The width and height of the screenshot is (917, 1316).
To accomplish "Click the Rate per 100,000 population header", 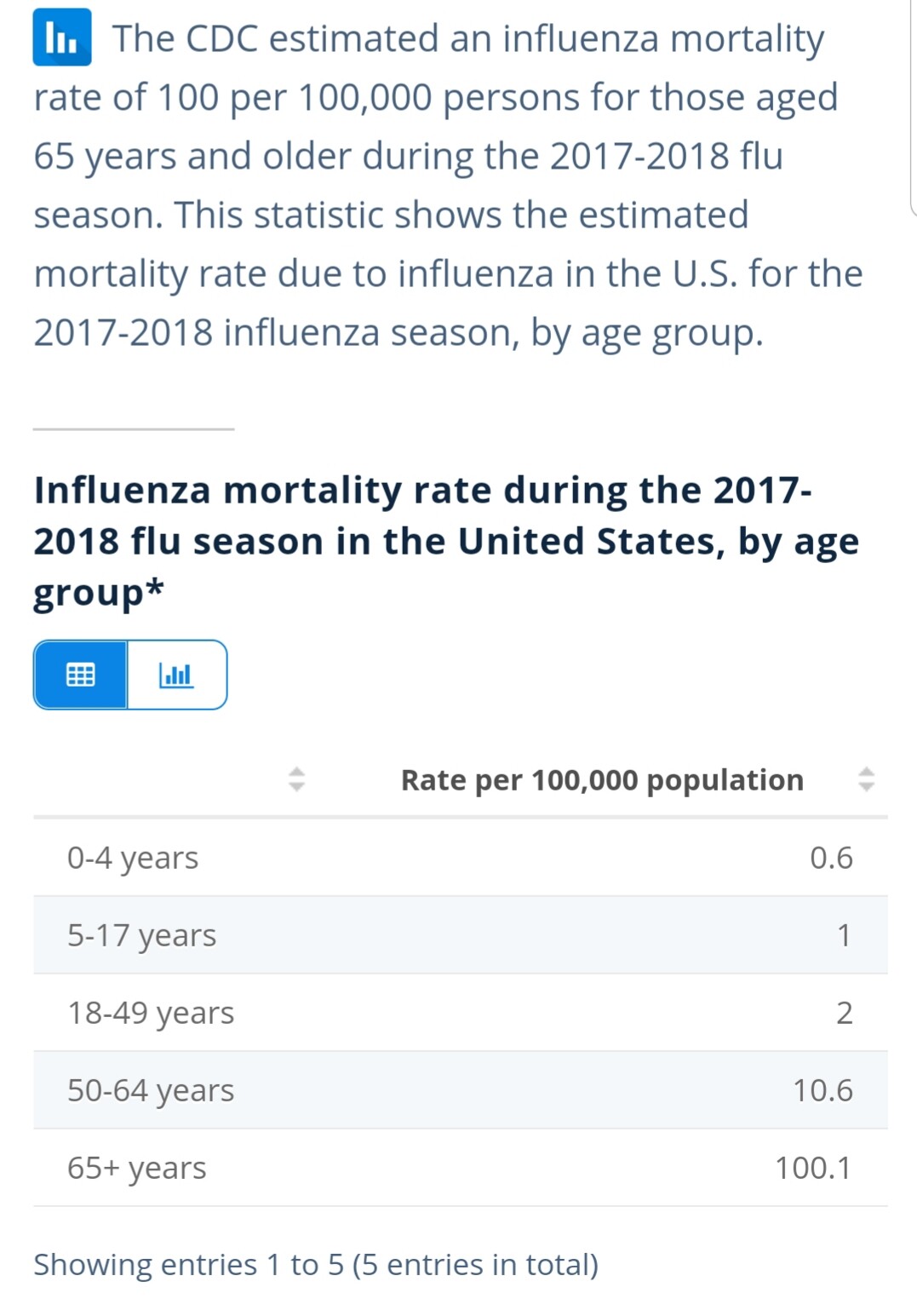I will (602, 780).
